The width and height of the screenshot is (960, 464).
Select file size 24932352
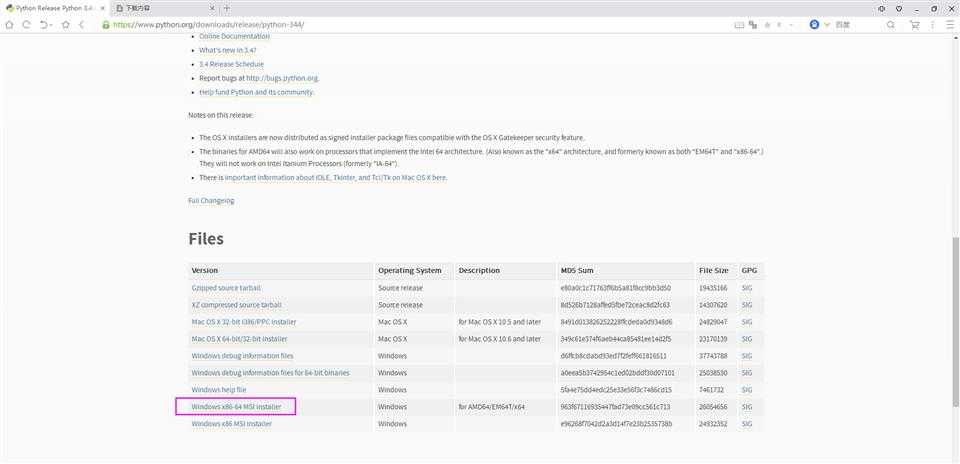713,424
